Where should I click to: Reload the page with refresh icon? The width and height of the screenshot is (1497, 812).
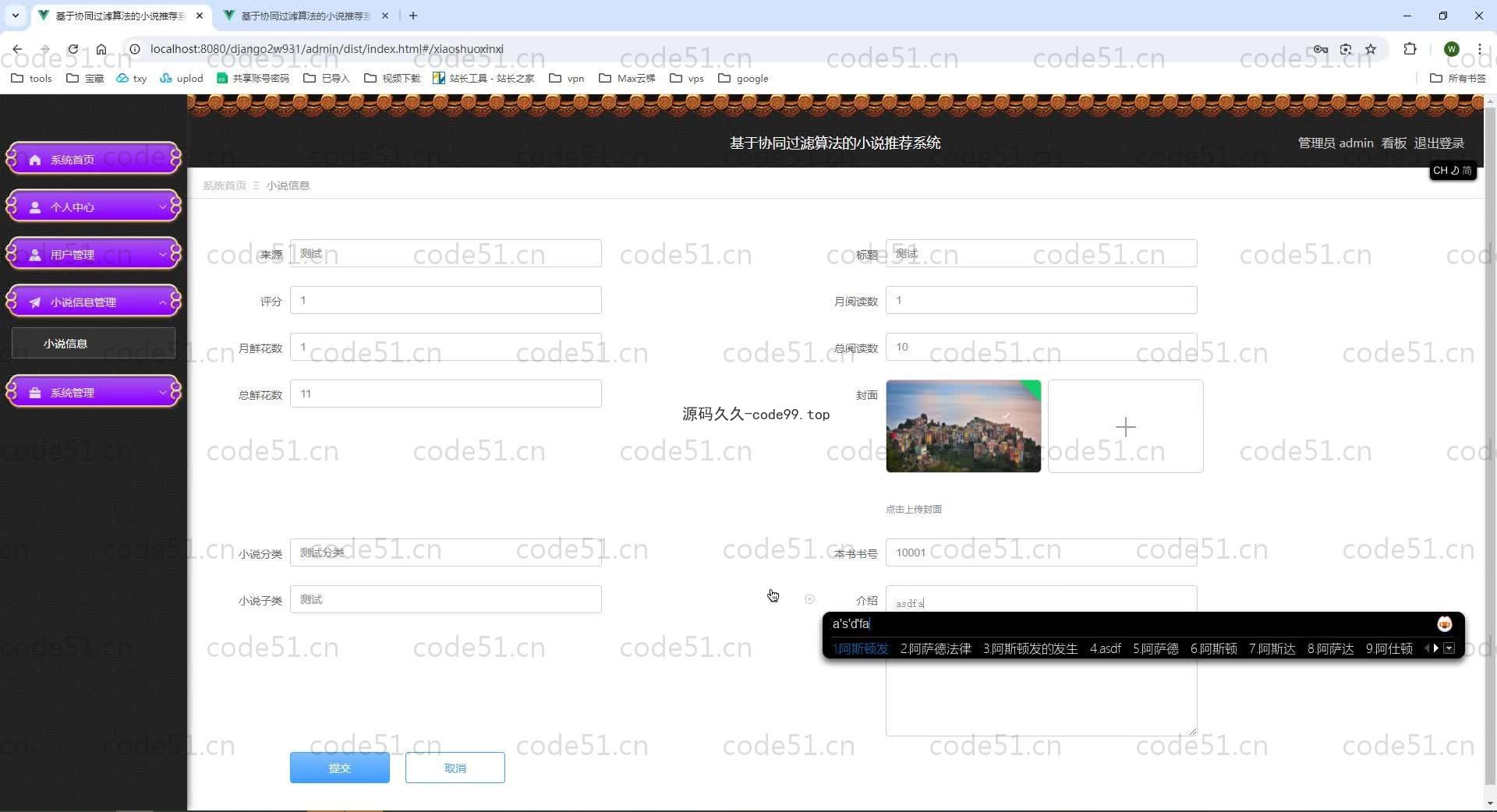click(73, 49)
